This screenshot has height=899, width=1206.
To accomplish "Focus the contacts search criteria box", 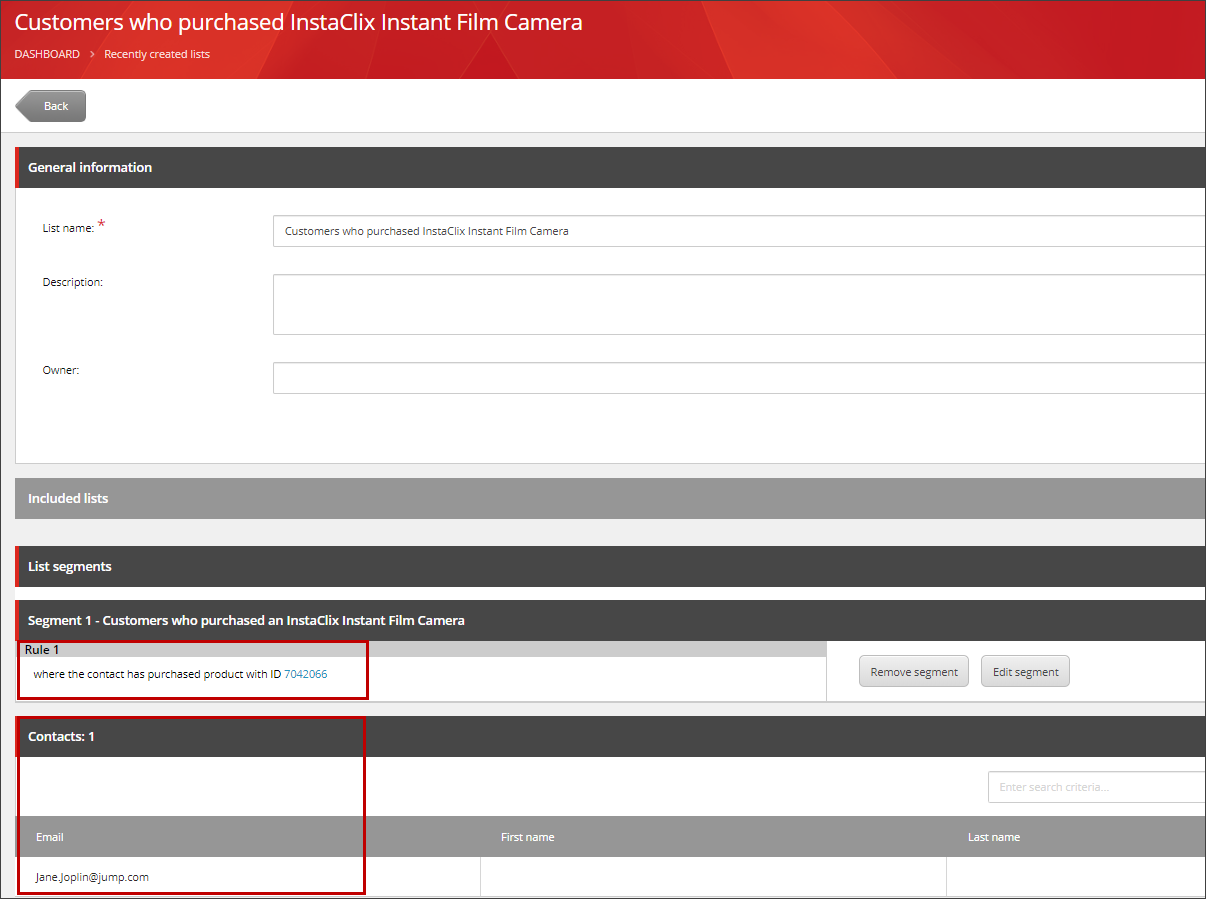I will 1097,787.
